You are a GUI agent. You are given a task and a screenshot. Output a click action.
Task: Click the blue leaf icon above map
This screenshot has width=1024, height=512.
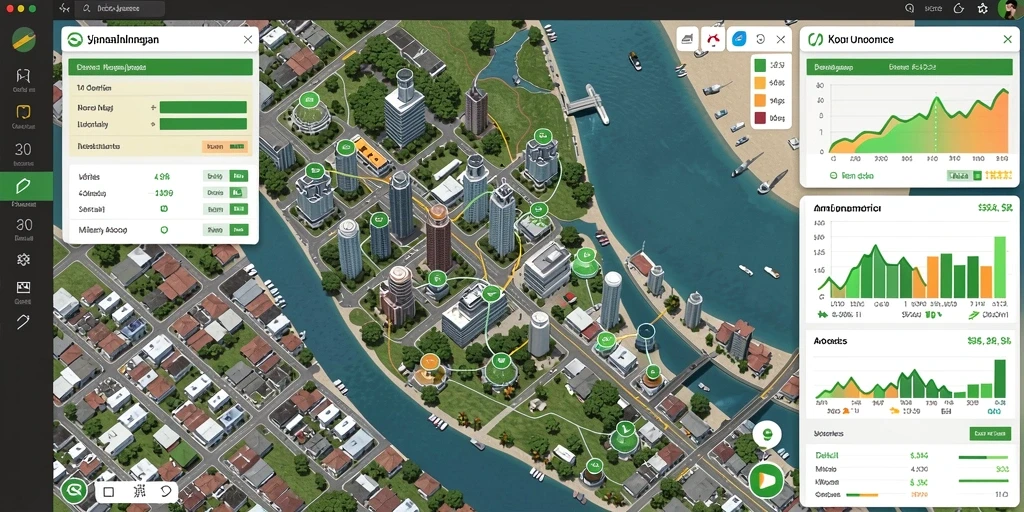[x=739, y=39]
